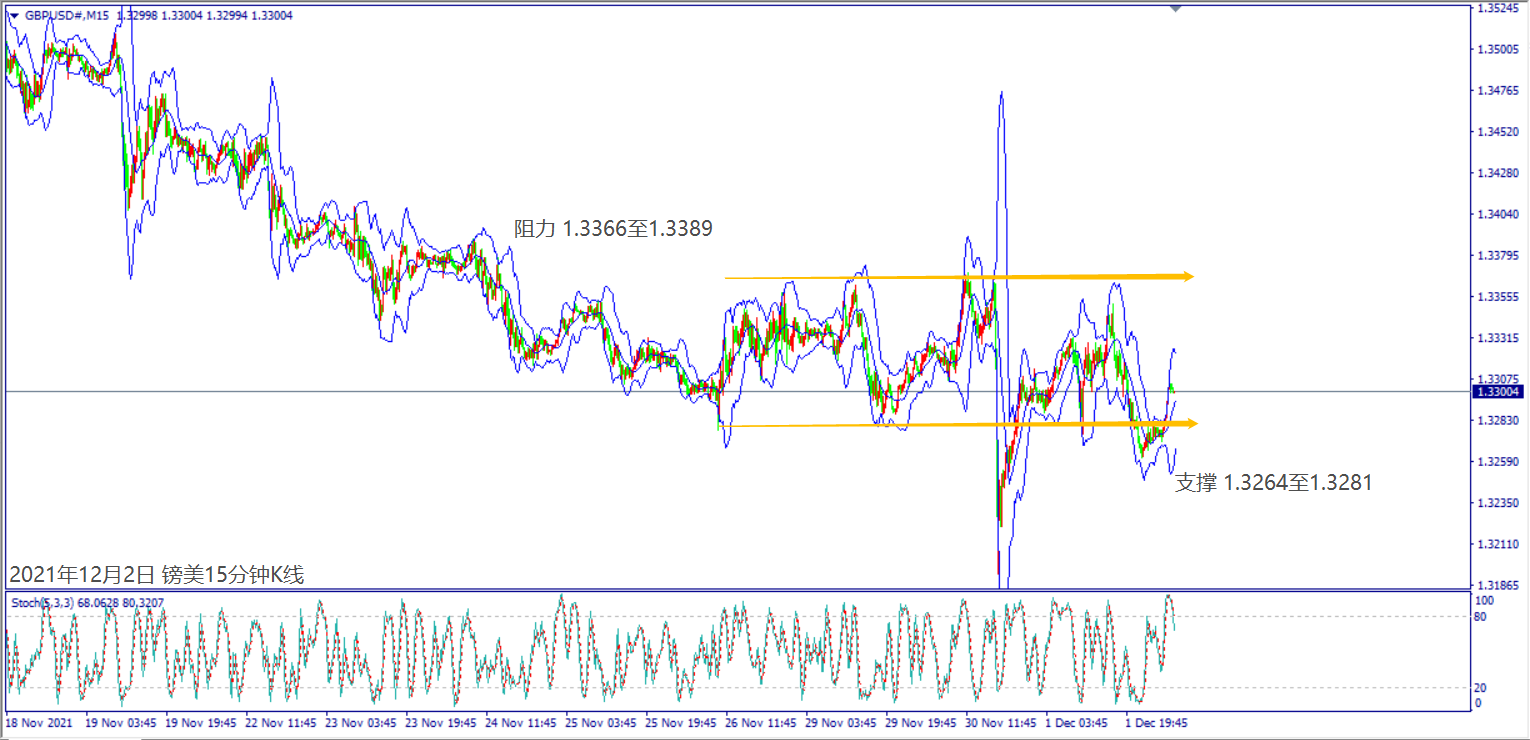Screen dimensions: 1530x740
Task: Click price axis value 1.31865
Action: tap(1498, 585)
